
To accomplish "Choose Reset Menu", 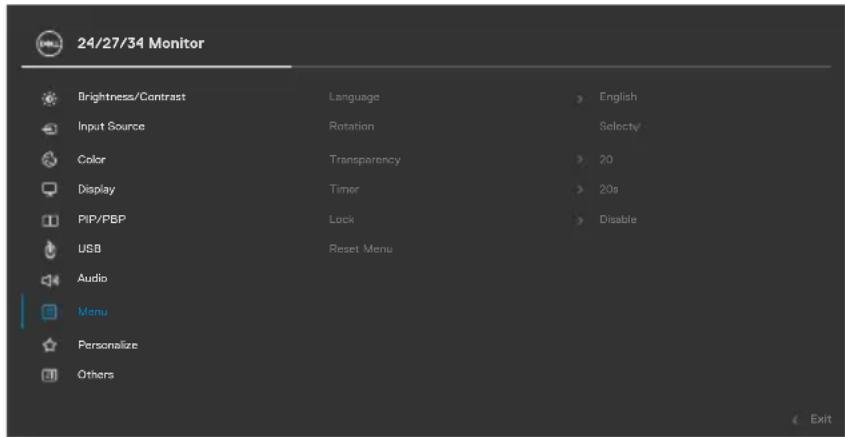I will click(361, 249).
